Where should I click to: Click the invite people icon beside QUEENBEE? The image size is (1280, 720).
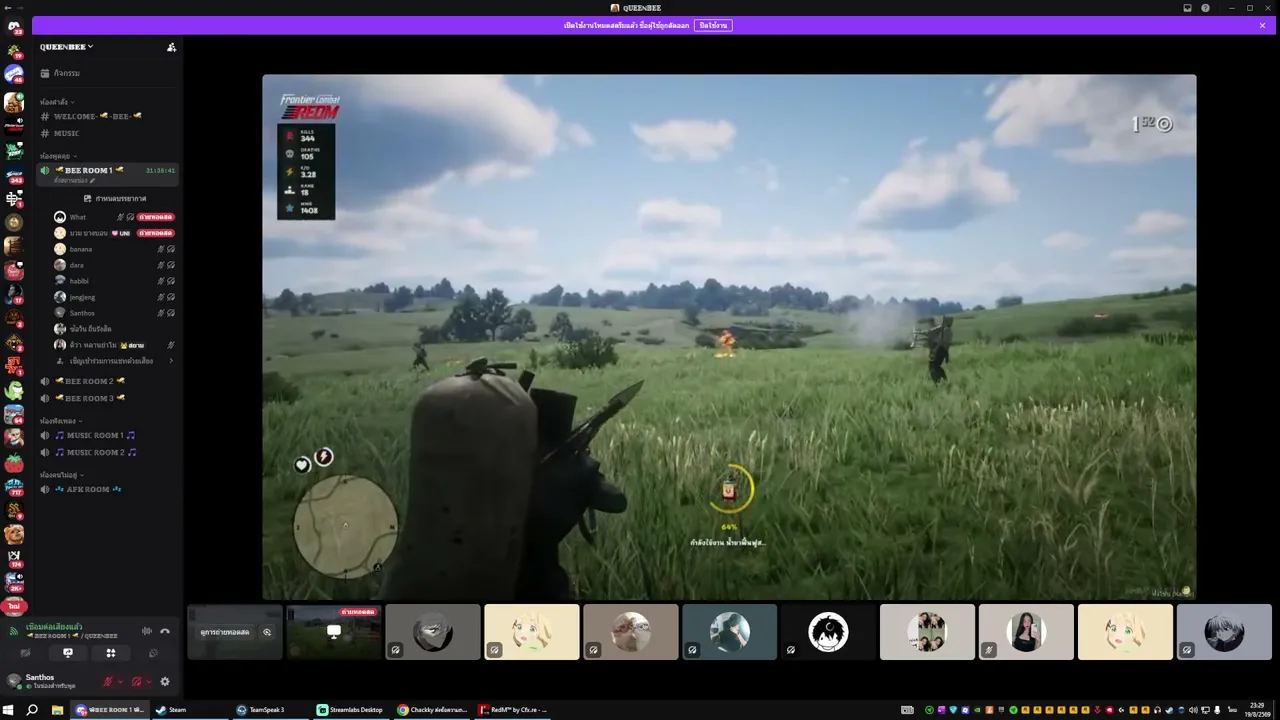(x=172, y=47)
